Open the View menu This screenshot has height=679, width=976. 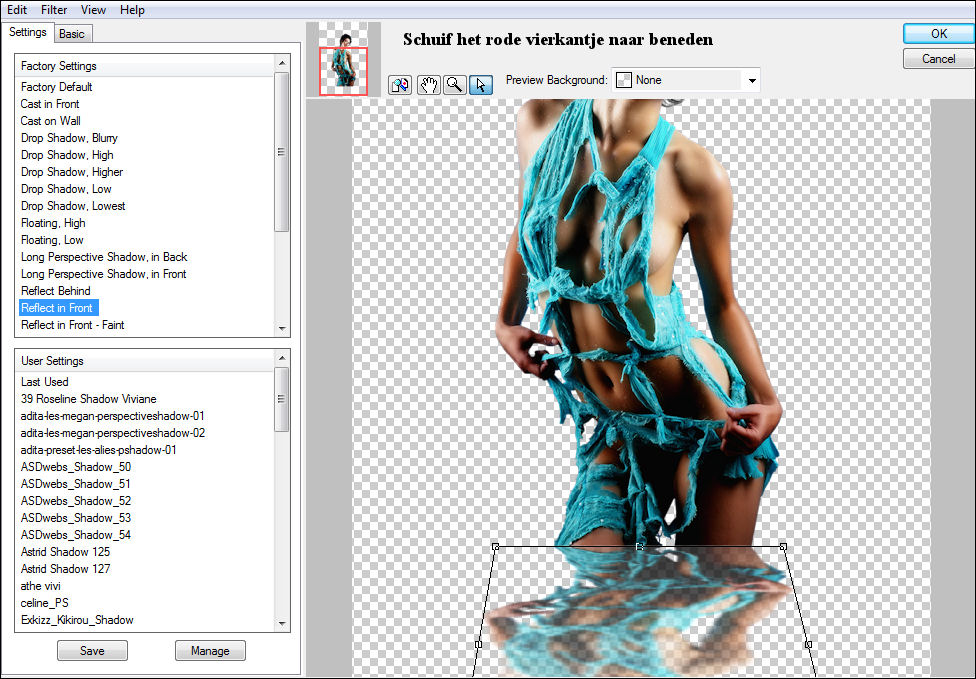pyautogui.click(x=93, y=9)
